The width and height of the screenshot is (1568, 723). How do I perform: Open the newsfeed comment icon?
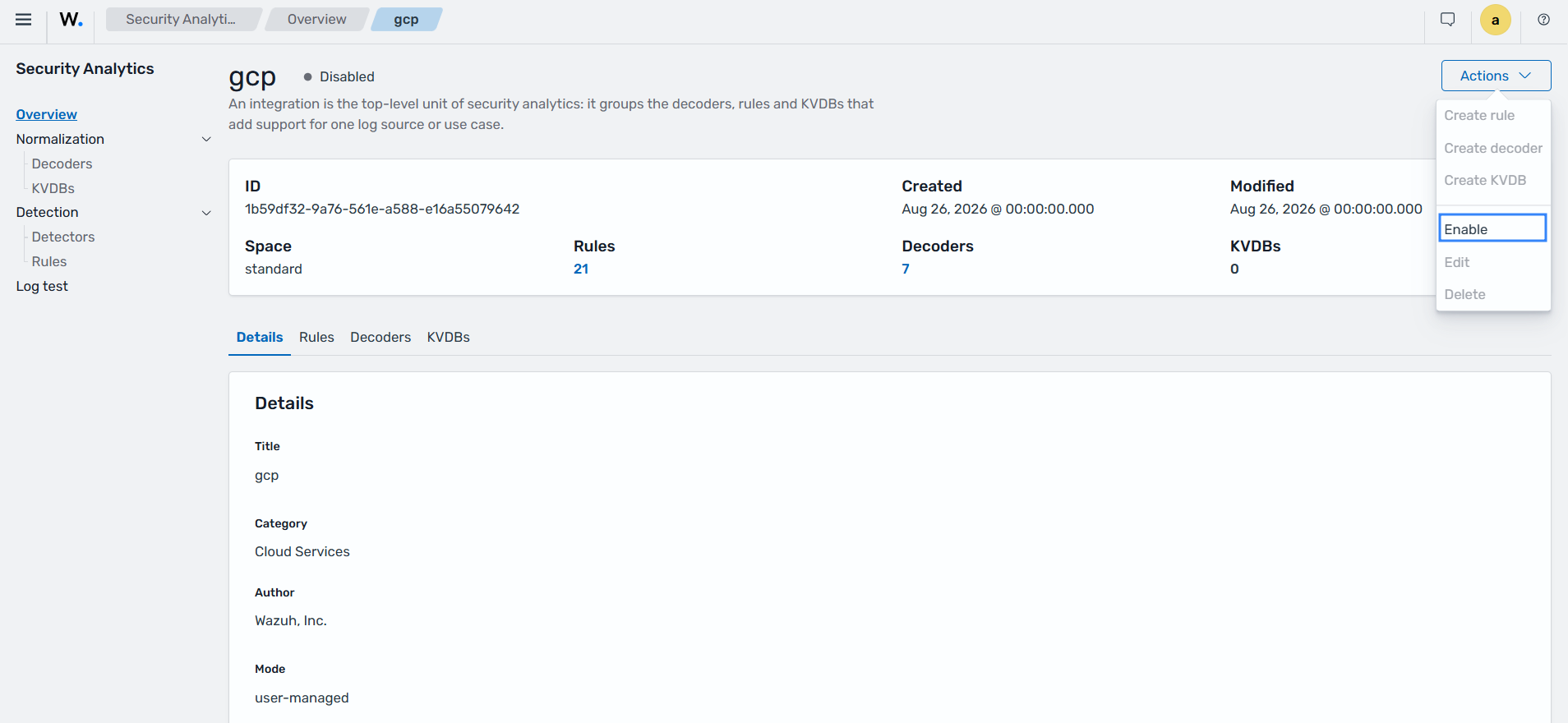pyautogui.click(x=1448, y=20)
